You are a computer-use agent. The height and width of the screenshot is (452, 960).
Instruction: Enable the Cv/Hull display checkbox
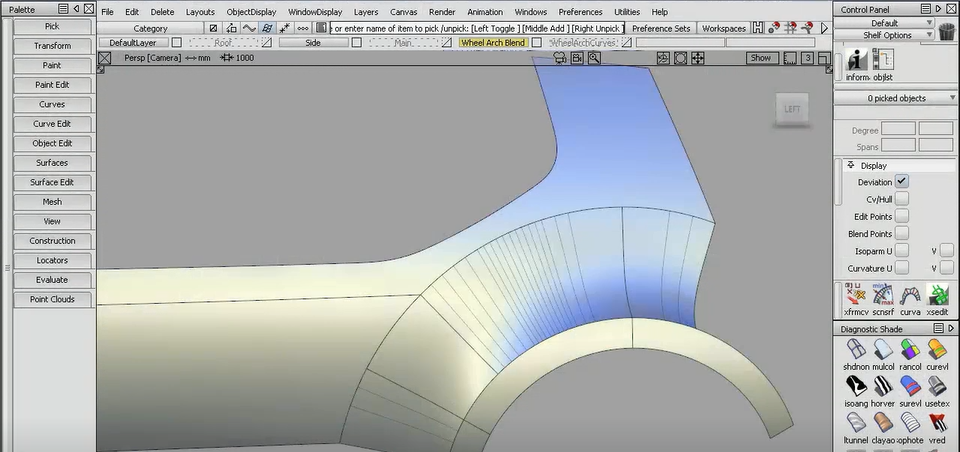click(x=902, y=199)
